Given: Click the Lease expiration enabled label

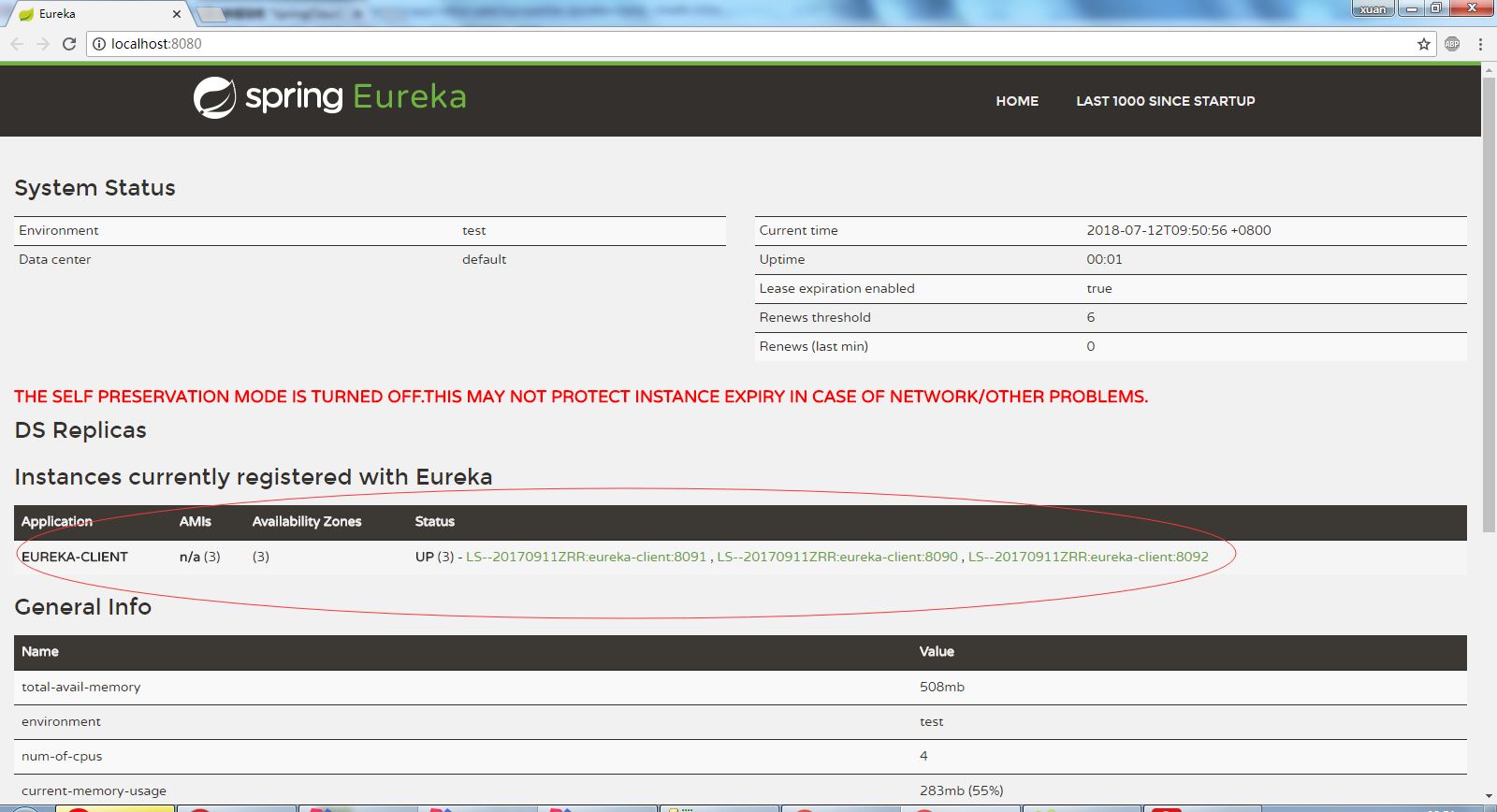Looking at the screenshot, I should [x=837, y=288].
